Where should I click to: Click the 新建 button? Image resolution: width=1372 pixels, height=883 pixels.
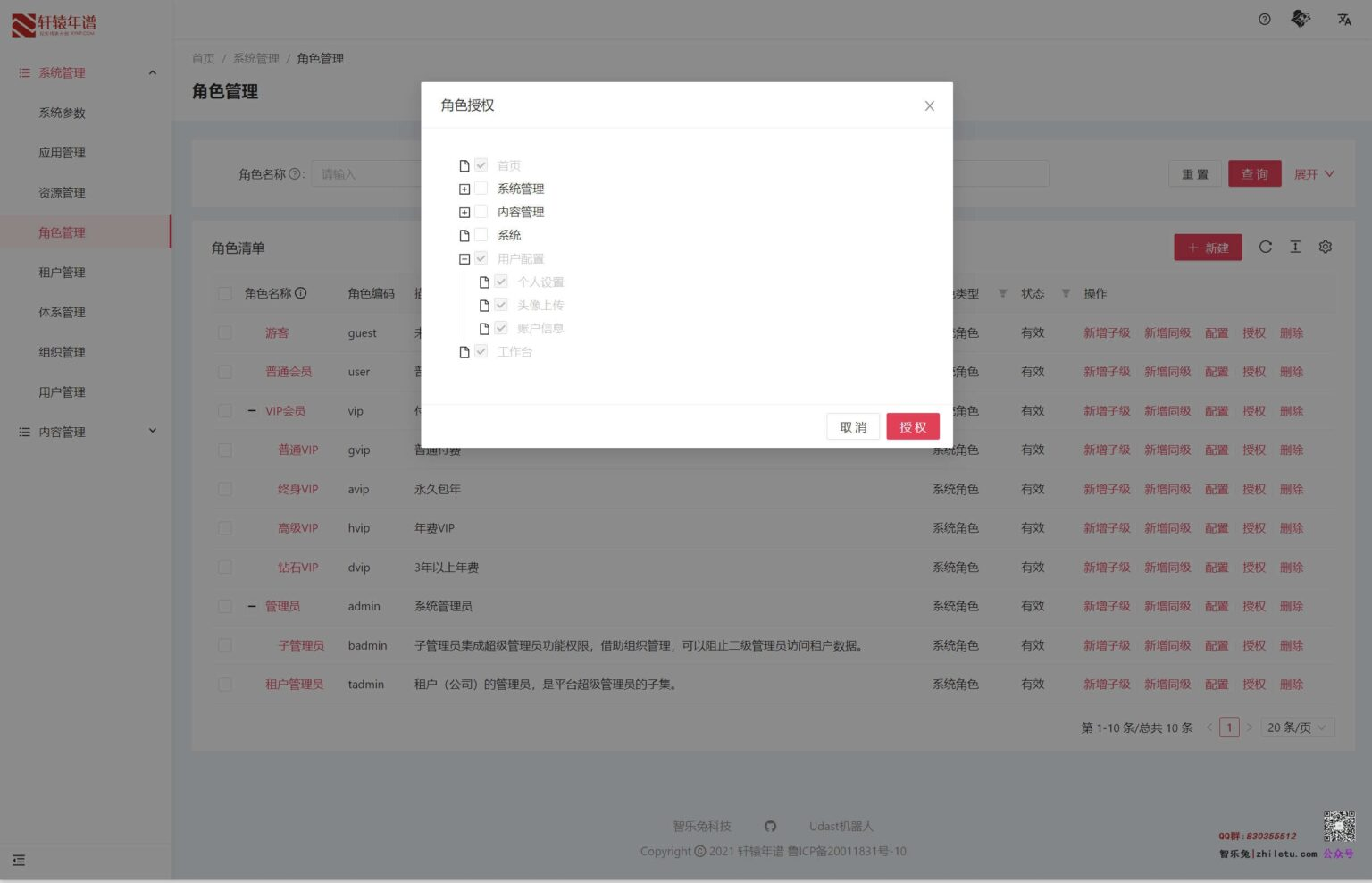[x=1208, y=248]
